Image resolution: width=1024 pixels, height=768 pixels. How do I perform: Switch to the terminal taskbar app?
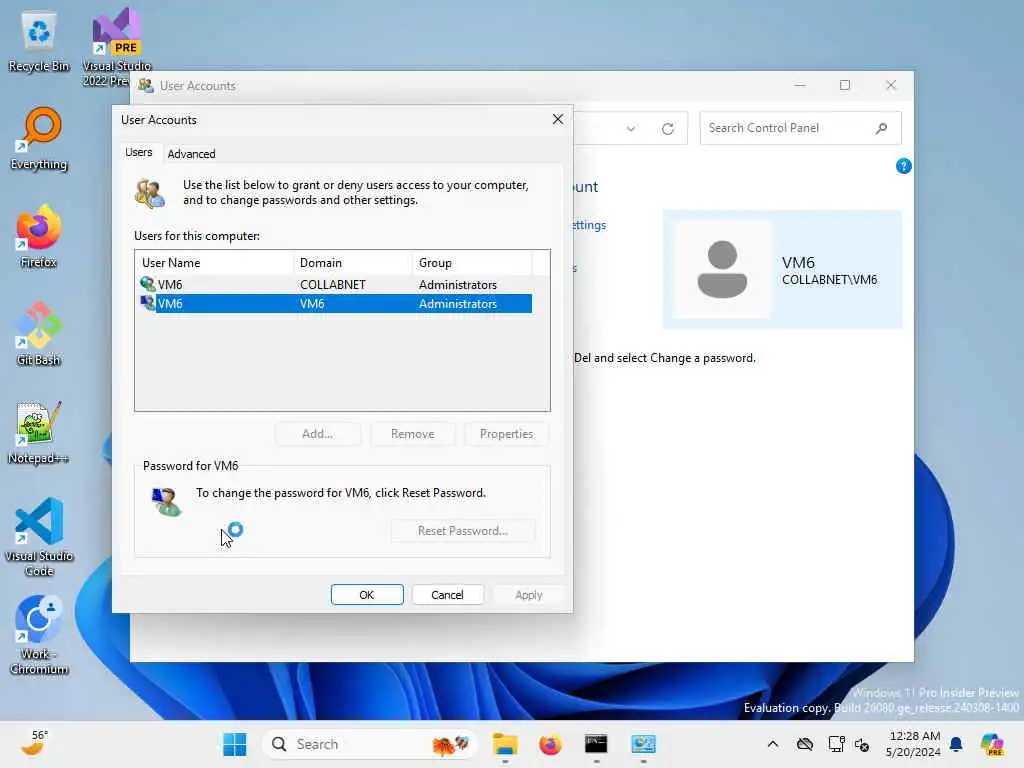click(x=596, y=744)
